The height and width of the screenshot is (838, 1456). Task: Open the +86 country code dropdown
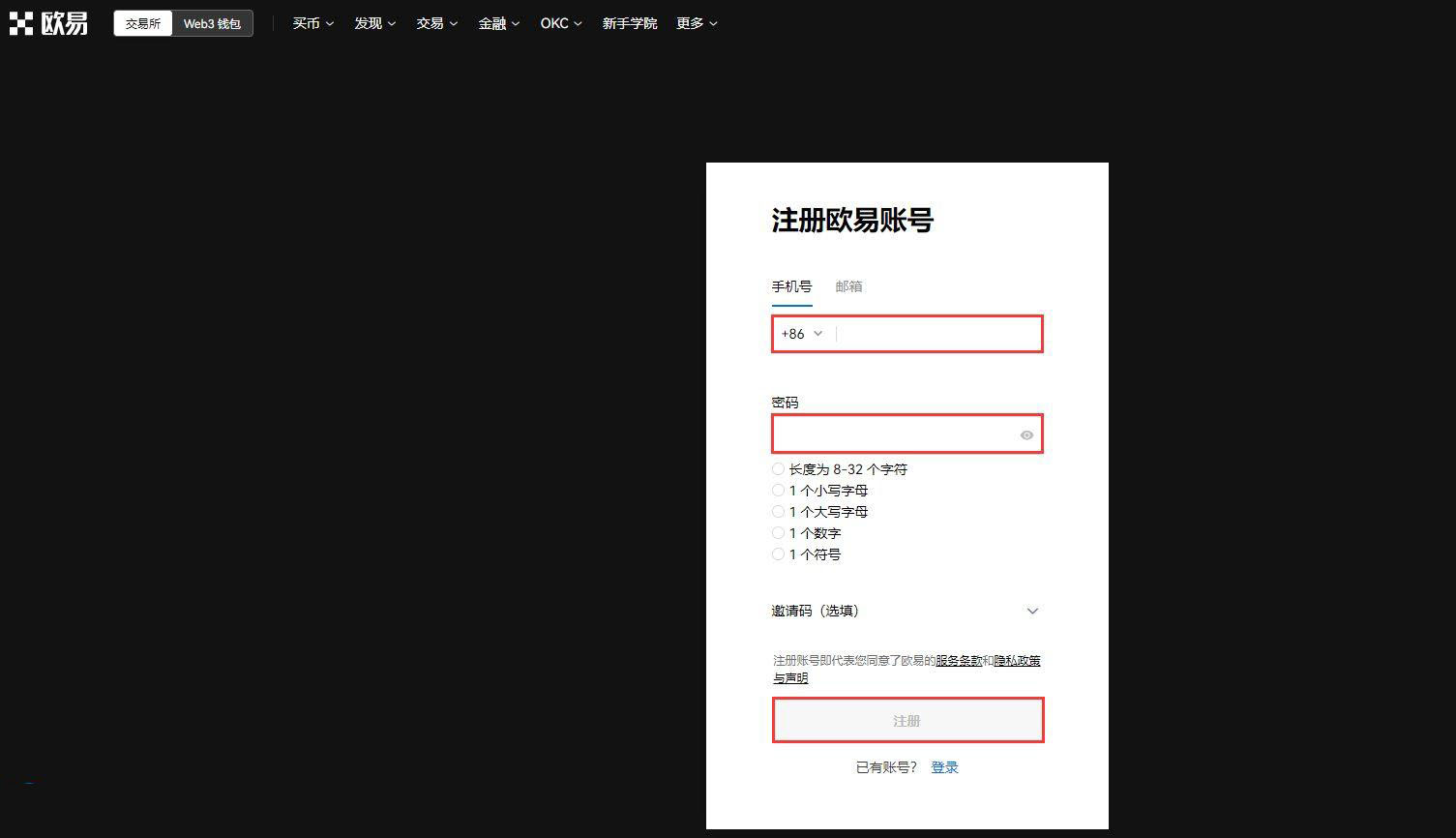(x=802, y=334)
